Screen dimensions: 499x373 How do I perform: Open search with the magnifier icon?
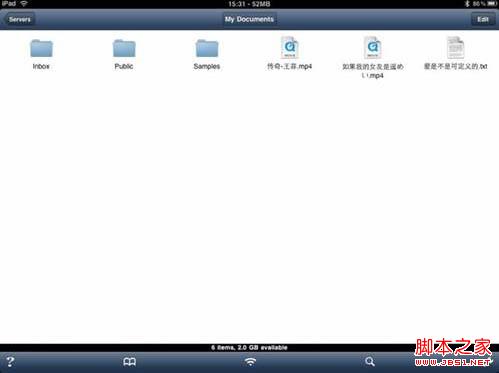[370, 362]
